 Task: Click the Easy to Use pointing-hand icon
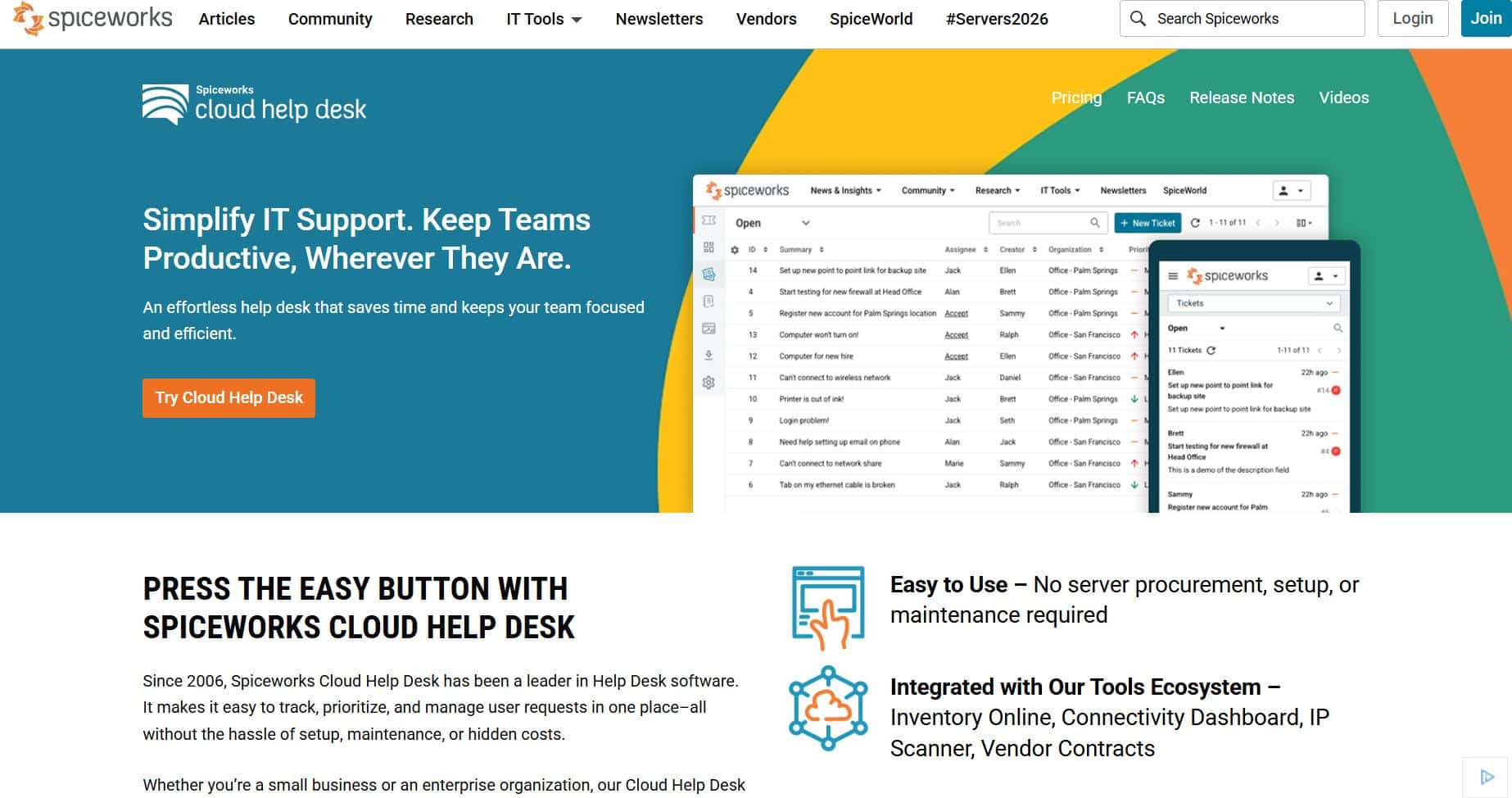pyautogui.click(x=828, y=607)
